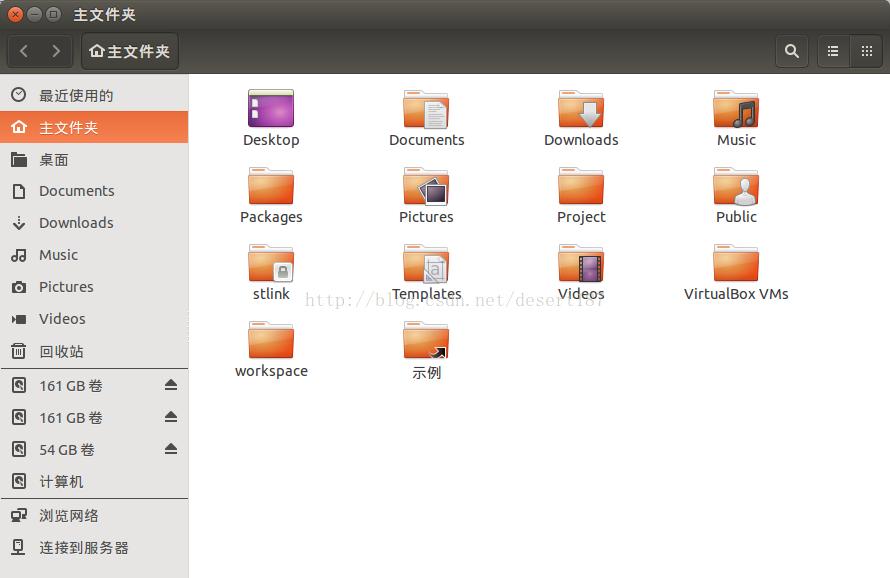Image resolution: width=890 pixels, height=578 pixels.
Task: Go back with the left arrow button
Action: 25,51
